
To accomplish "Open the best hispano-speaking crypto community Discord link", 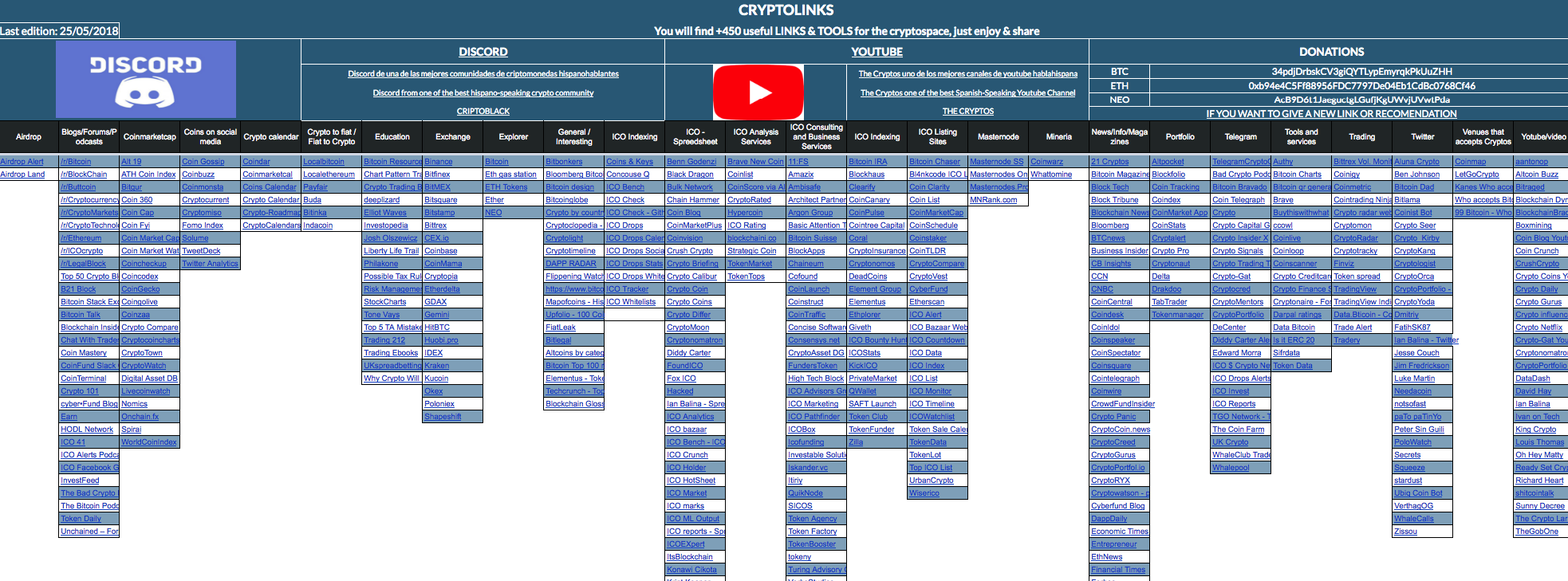I will pos(483,93).
